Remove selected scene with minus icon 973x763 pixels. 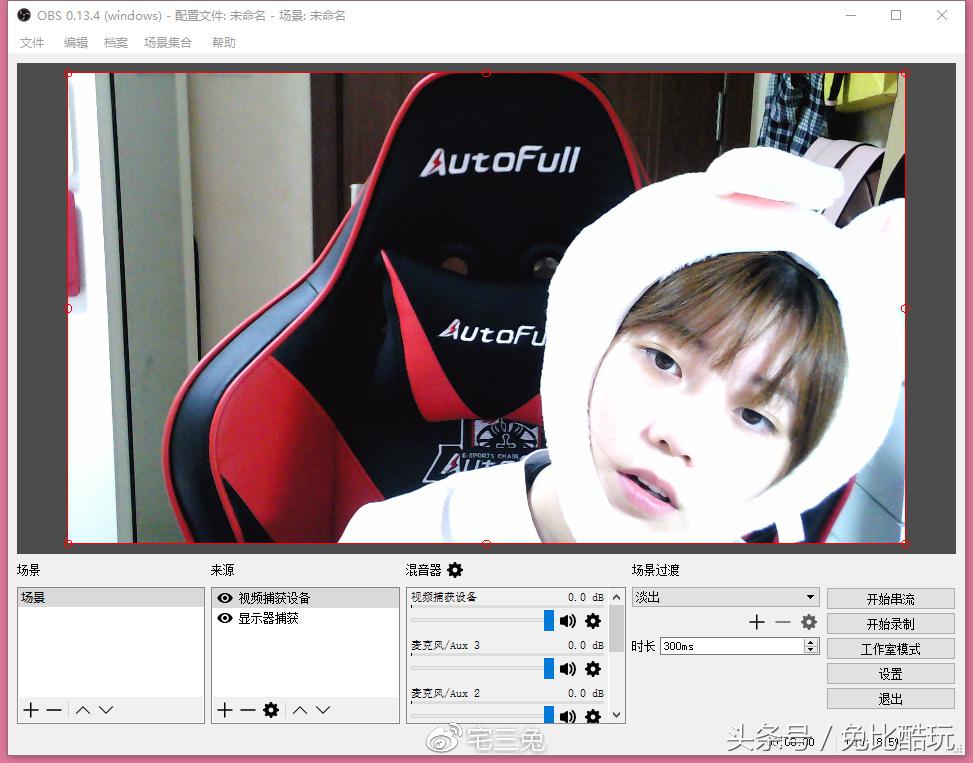pos(54,710)
